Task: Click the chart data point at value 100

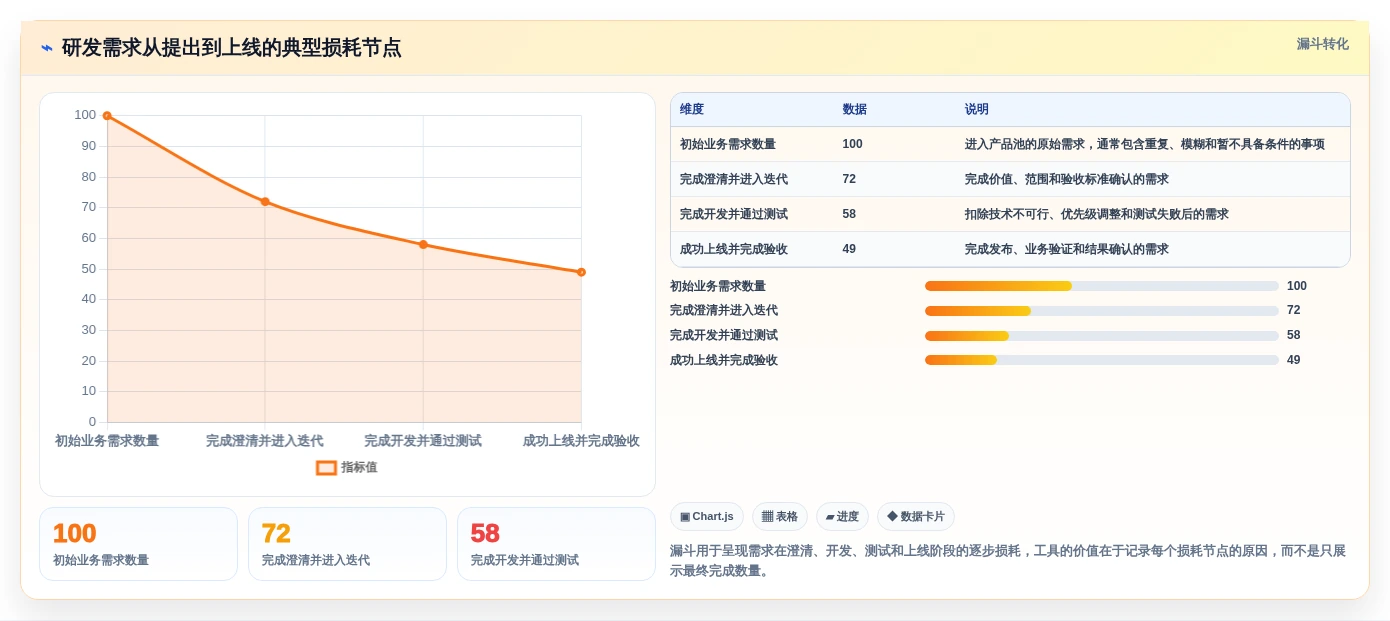Action: [107, 116]
